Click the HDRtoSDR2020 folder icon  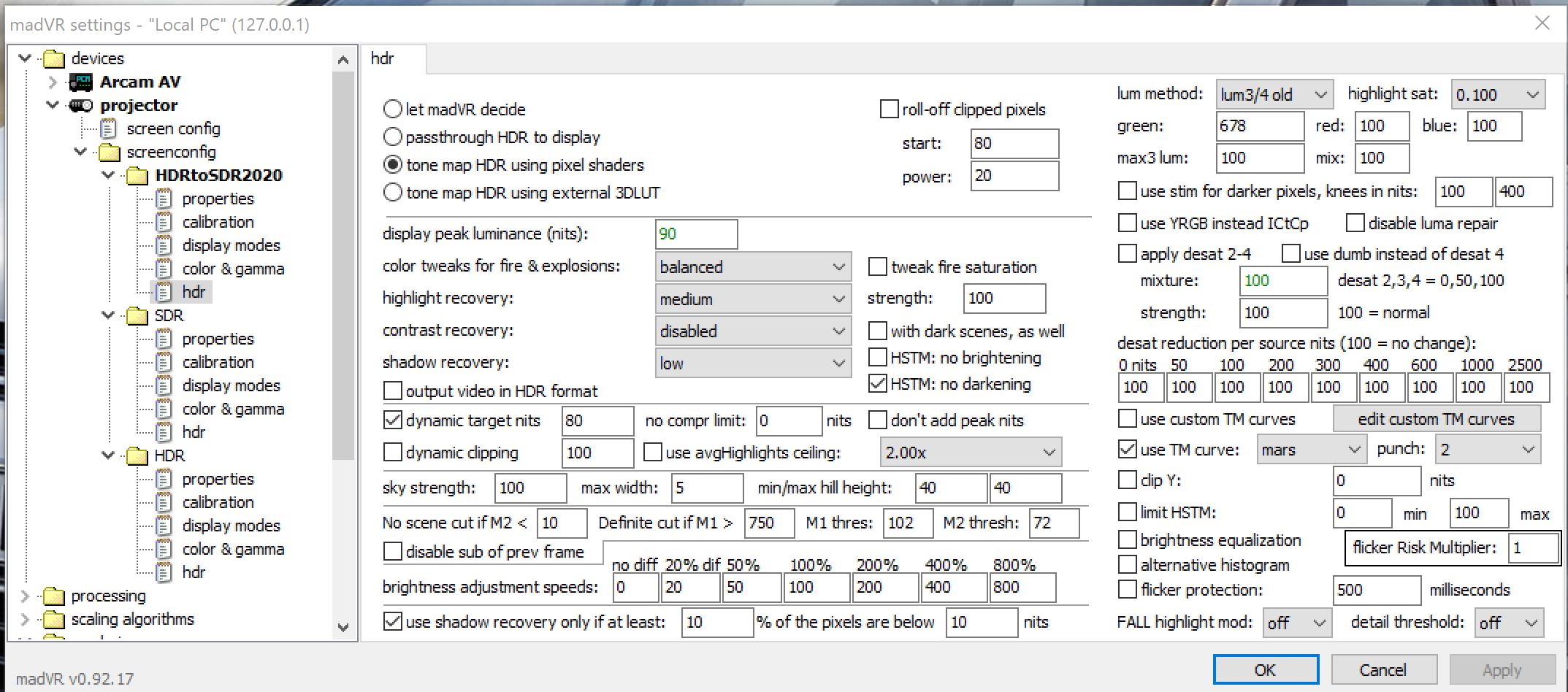tap(137, 175)
